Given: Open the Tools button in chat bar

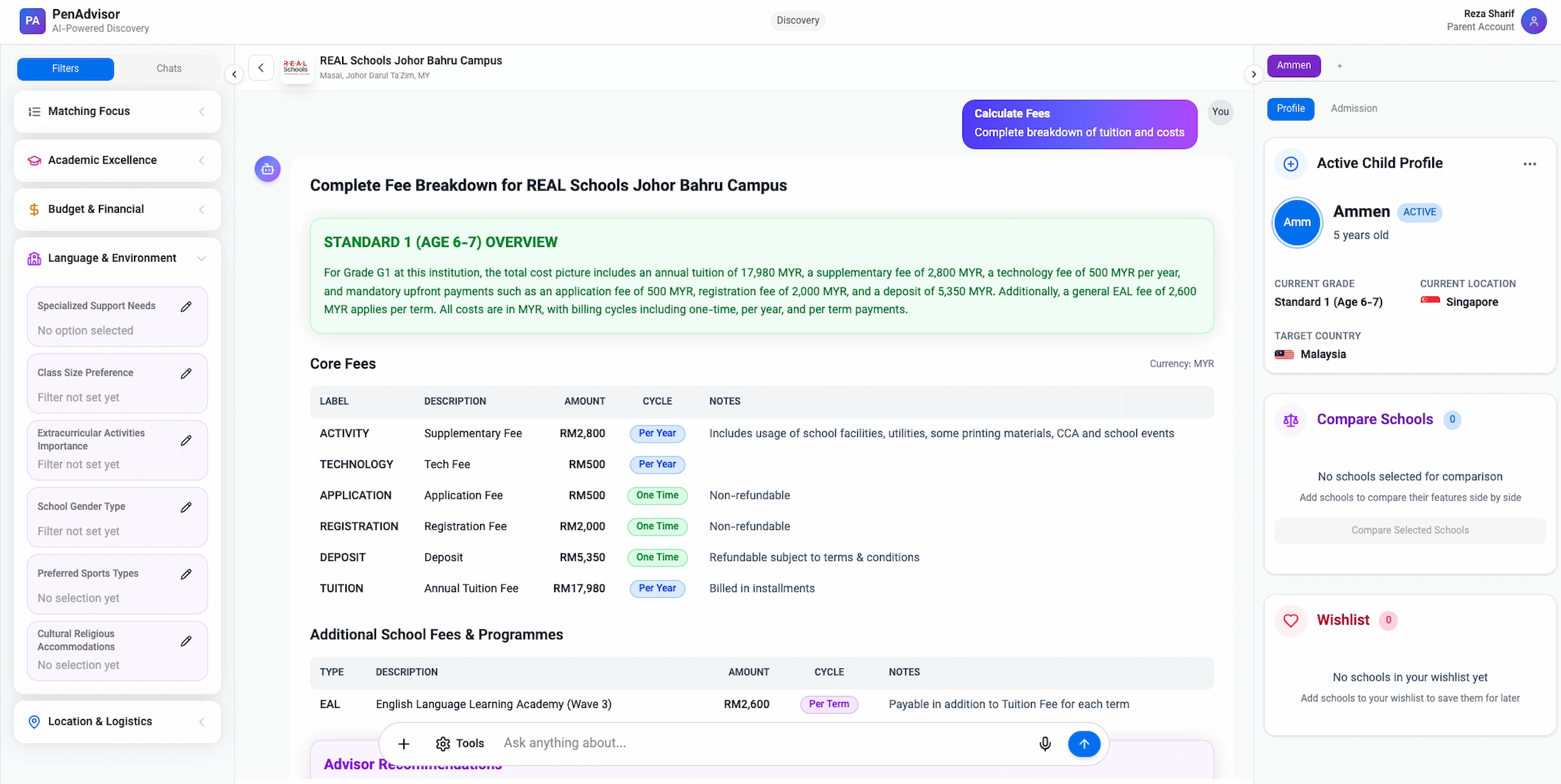Looking at the screenshot, I should [460, 744].
